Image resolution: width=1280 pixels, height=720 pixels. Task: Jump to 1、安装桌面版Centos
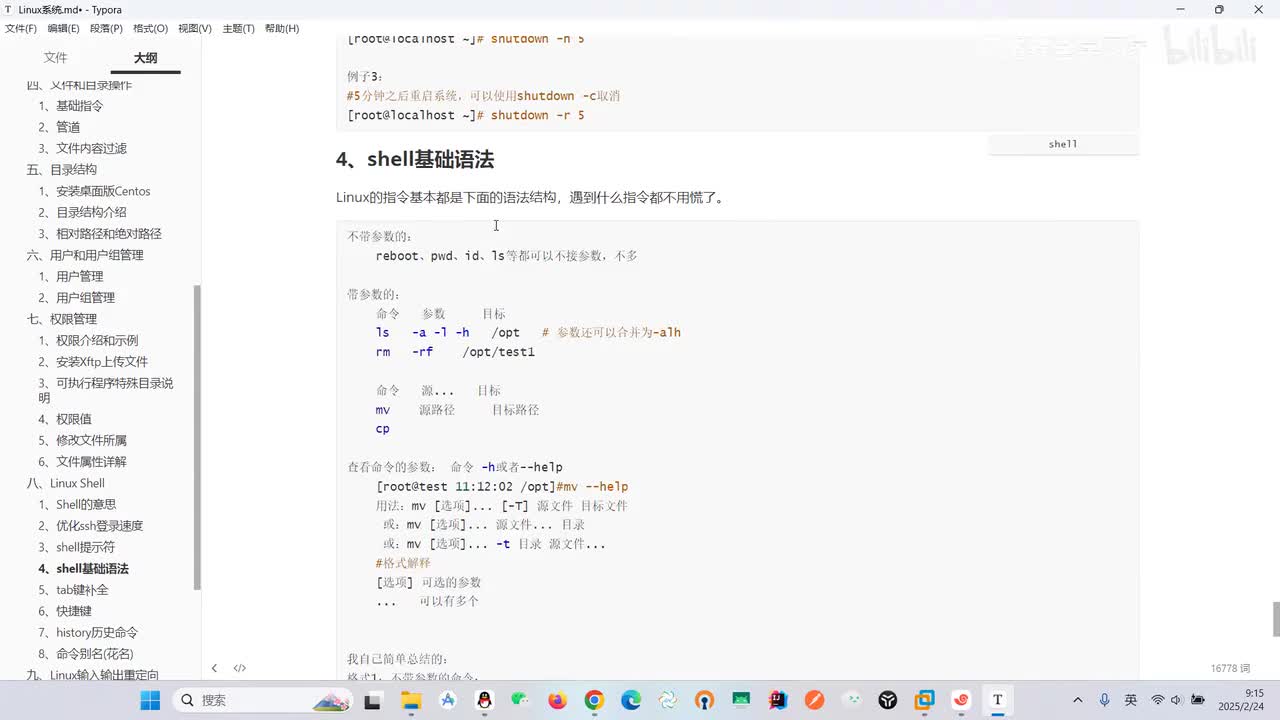[x=95, y=191]
